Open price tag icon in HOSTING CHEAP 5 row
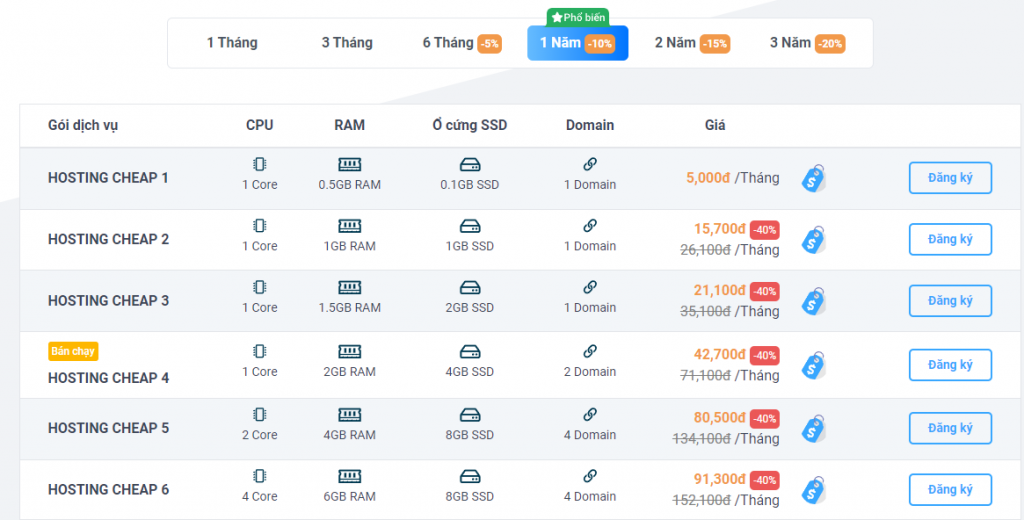 pyautogui.click(x=813, y=429)
